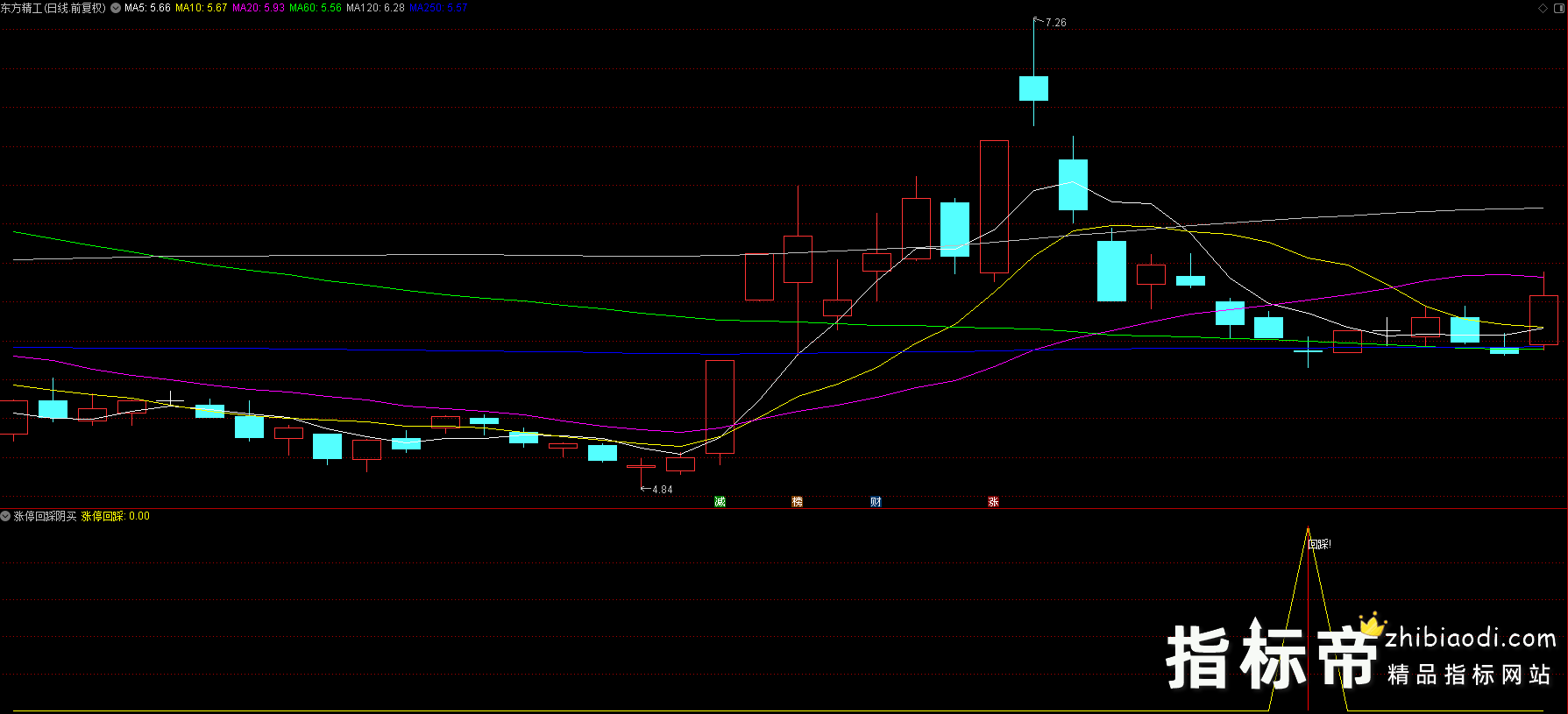Click the orange 榜 event marker
This screenshot has width=1568, height=714.
pyautogui.click(x=797, y=501)
